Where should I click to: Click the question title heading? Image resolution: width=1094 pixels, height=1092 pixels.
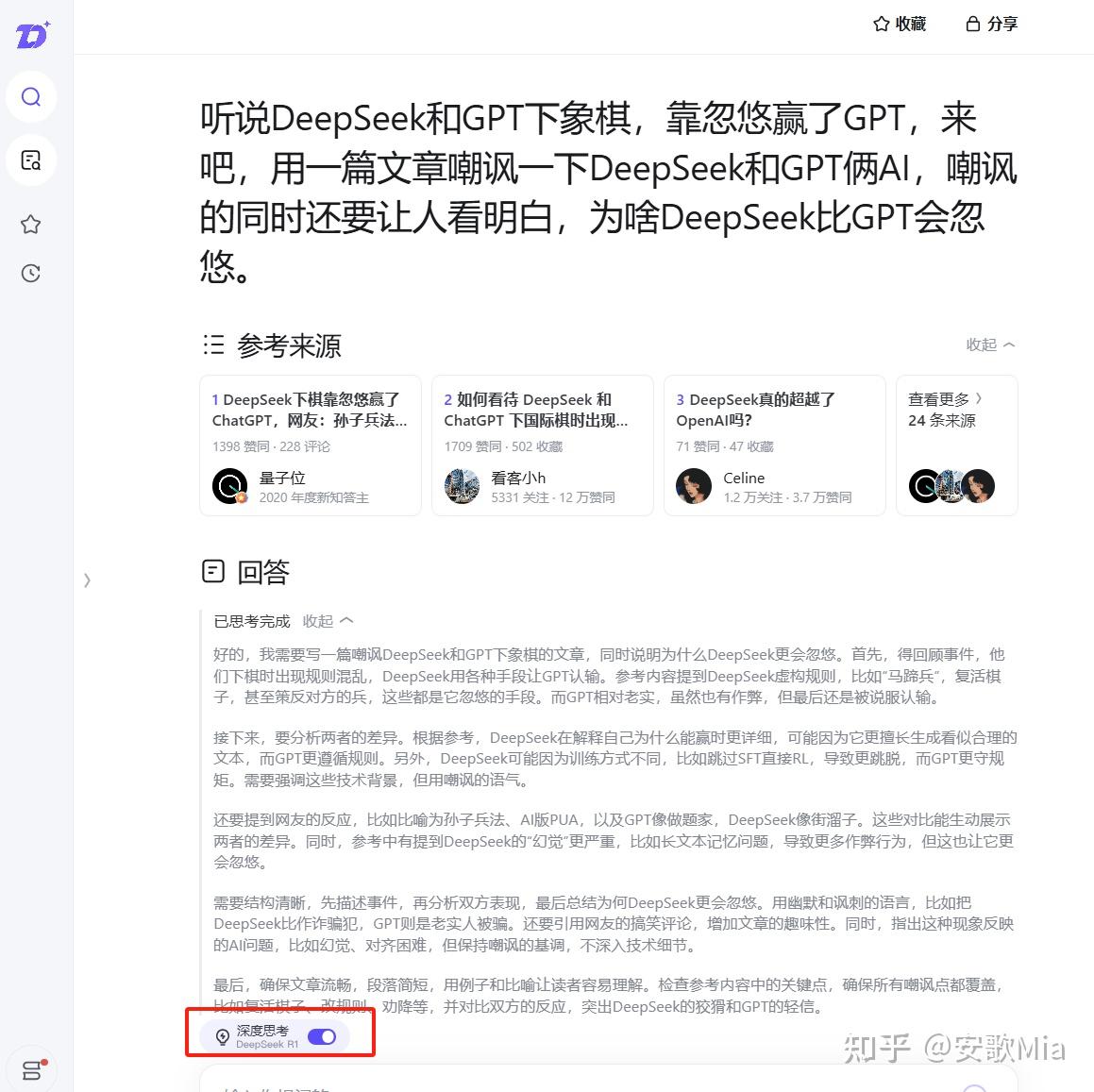coord(609,192)
